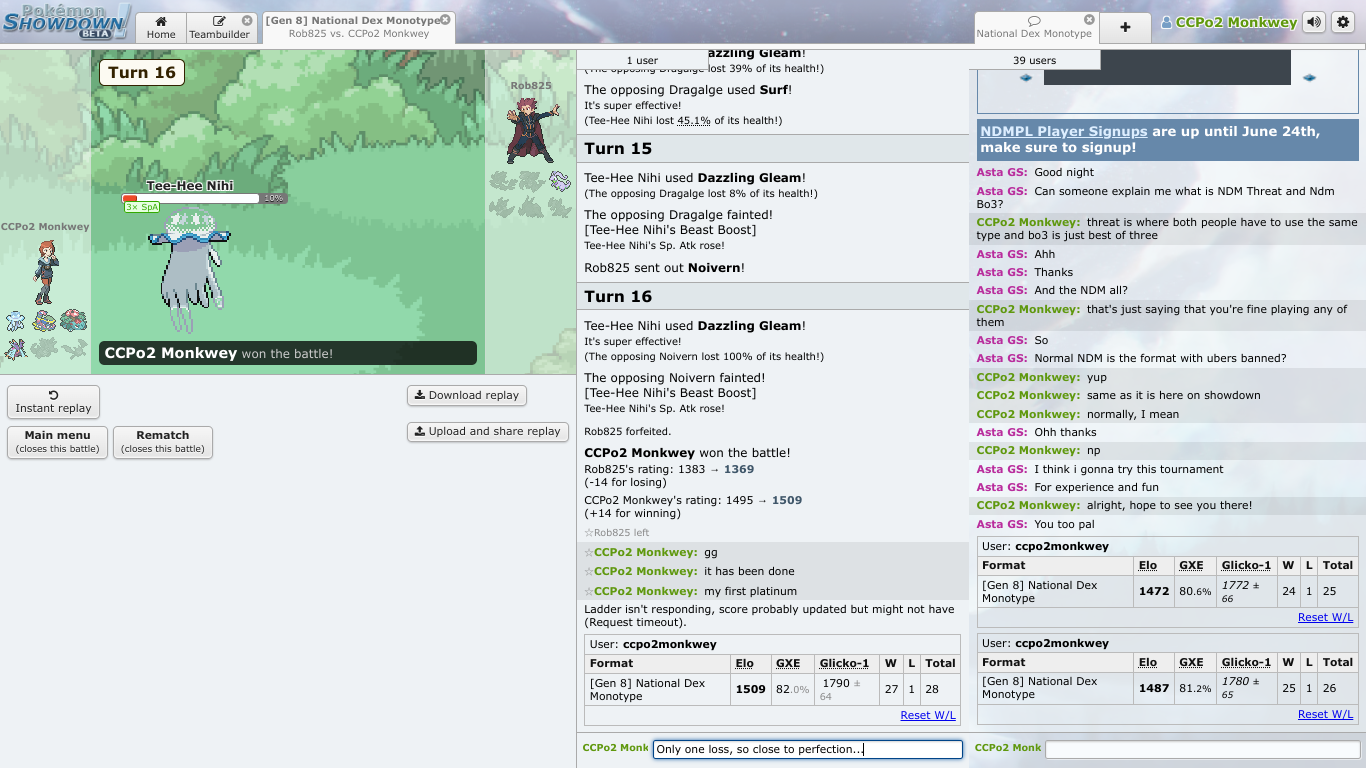The height and width of the screenshot is (768, 1366).
Task: Focus the empty National Dex Monotype chat input
Action: click(1202, 749)
